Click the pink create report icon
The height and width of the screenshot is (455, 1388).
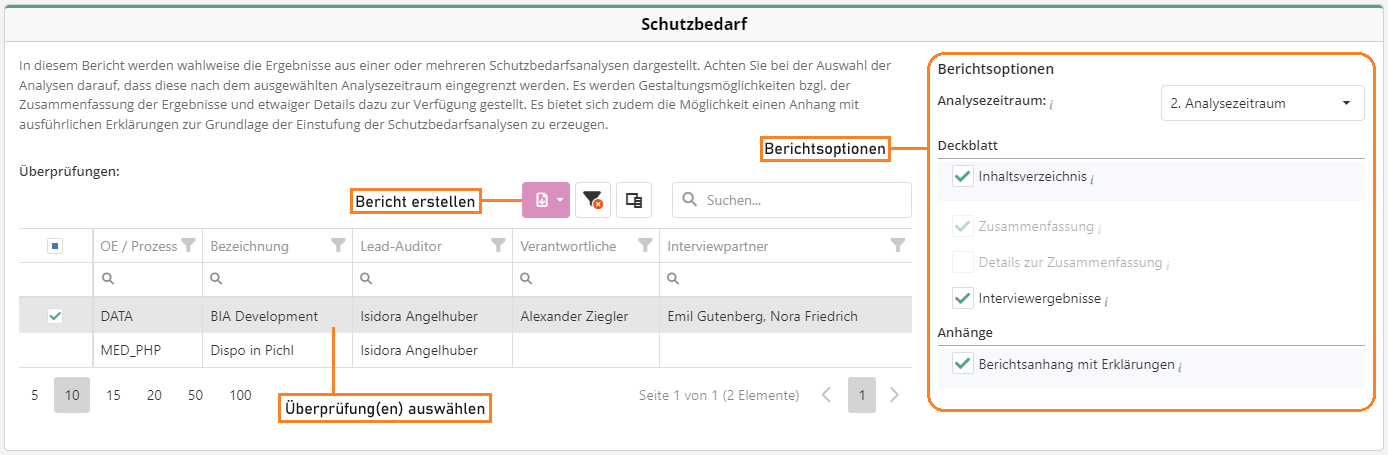(x=541, y=200)
